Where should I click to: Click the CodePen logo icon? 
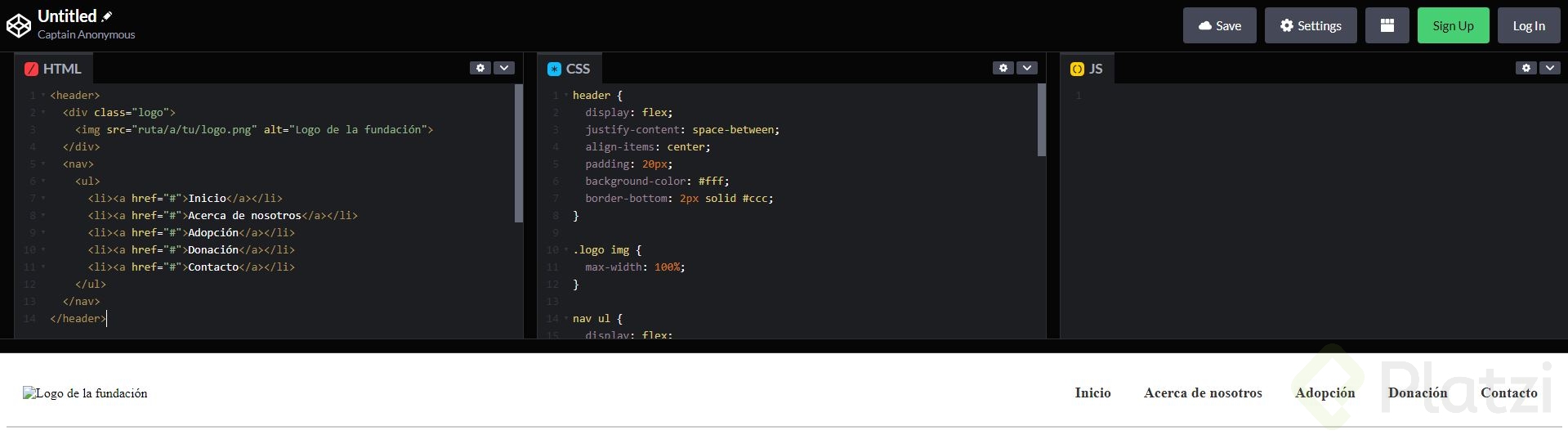click(x=18, y=25)
